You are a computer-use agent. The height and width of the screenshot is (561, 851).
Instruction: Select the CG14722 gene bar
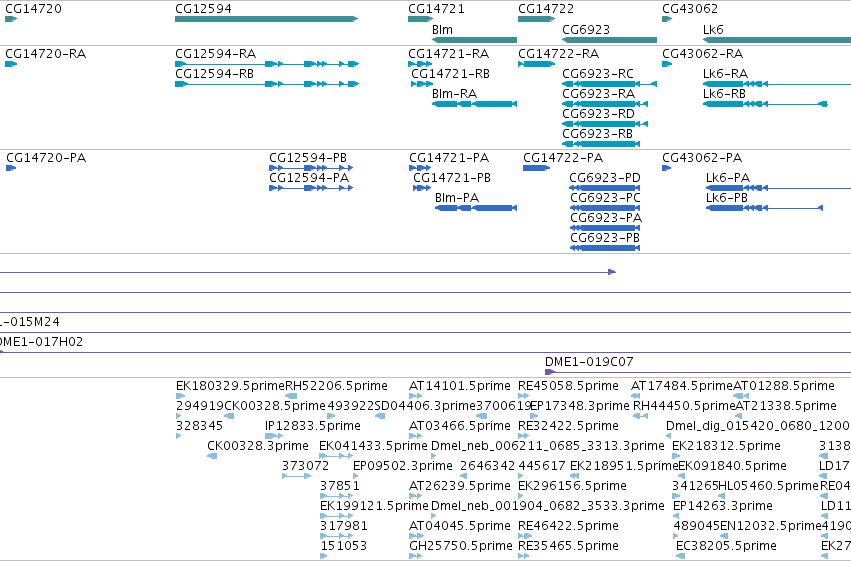click(536, 19)
